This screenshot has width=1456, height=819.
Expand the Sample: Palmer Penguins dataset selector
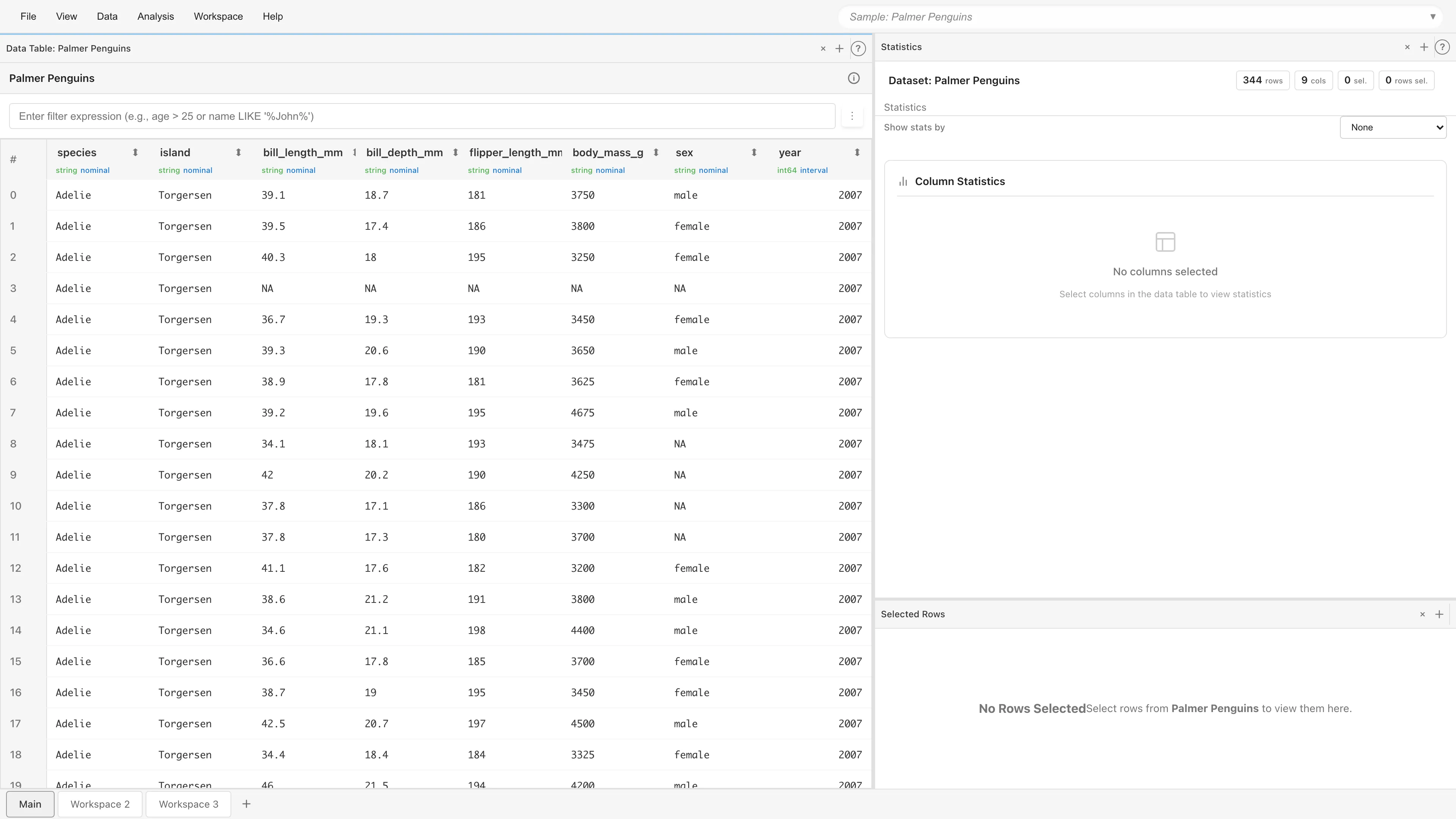coord(1432,17)
